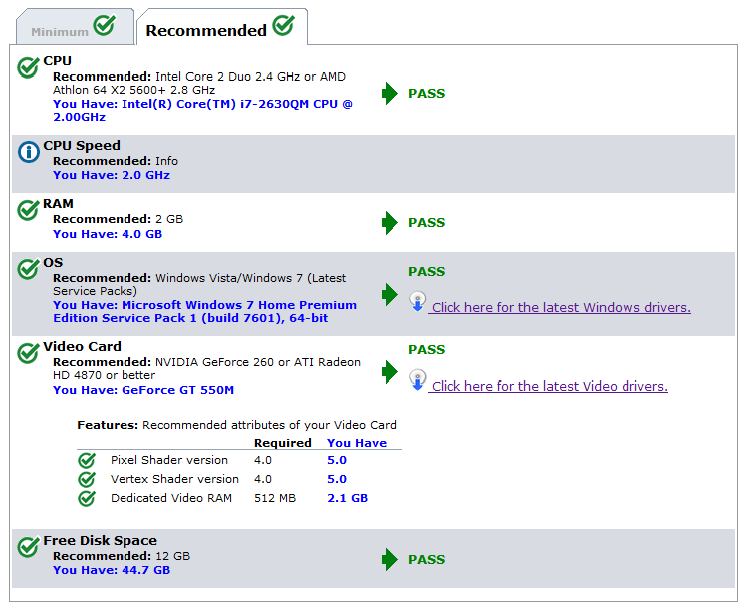Click the '2.1 GB' video RAM value

347,498
